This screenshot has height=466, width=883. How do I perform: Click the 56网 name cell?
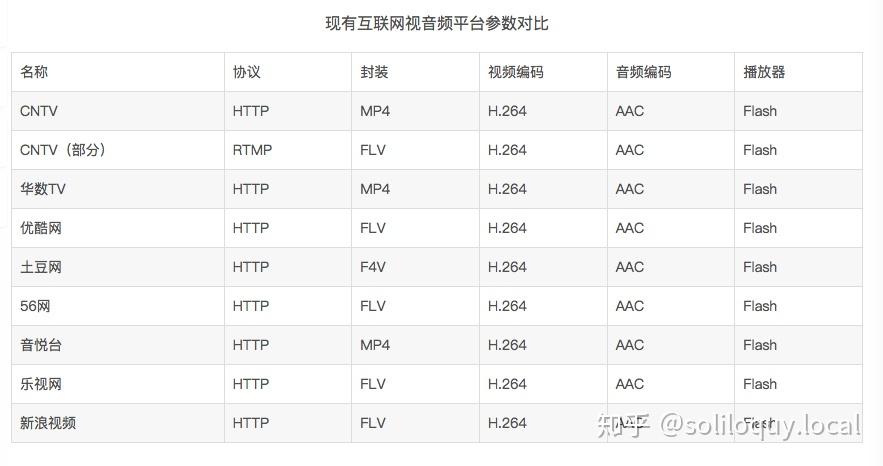tap(35, 306)
